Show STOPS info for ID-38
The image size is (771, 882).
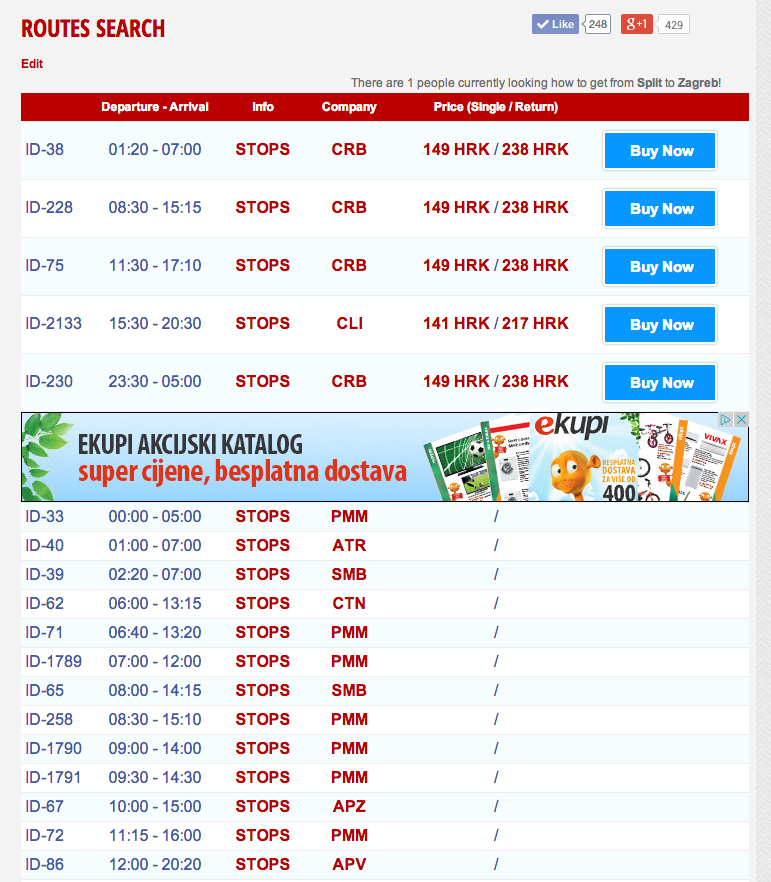click(263, 150)
